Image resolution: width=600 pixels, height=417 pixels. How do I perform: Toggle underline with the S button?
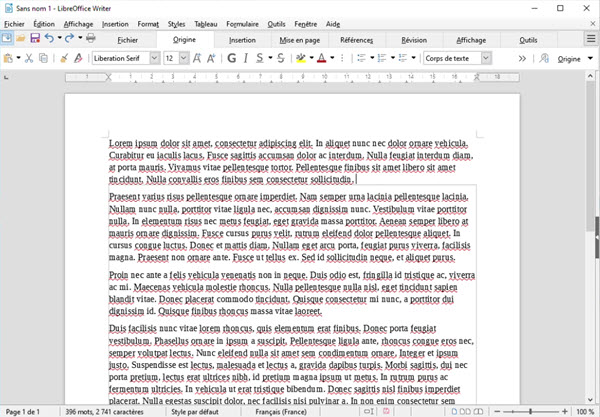click(260, 58)
